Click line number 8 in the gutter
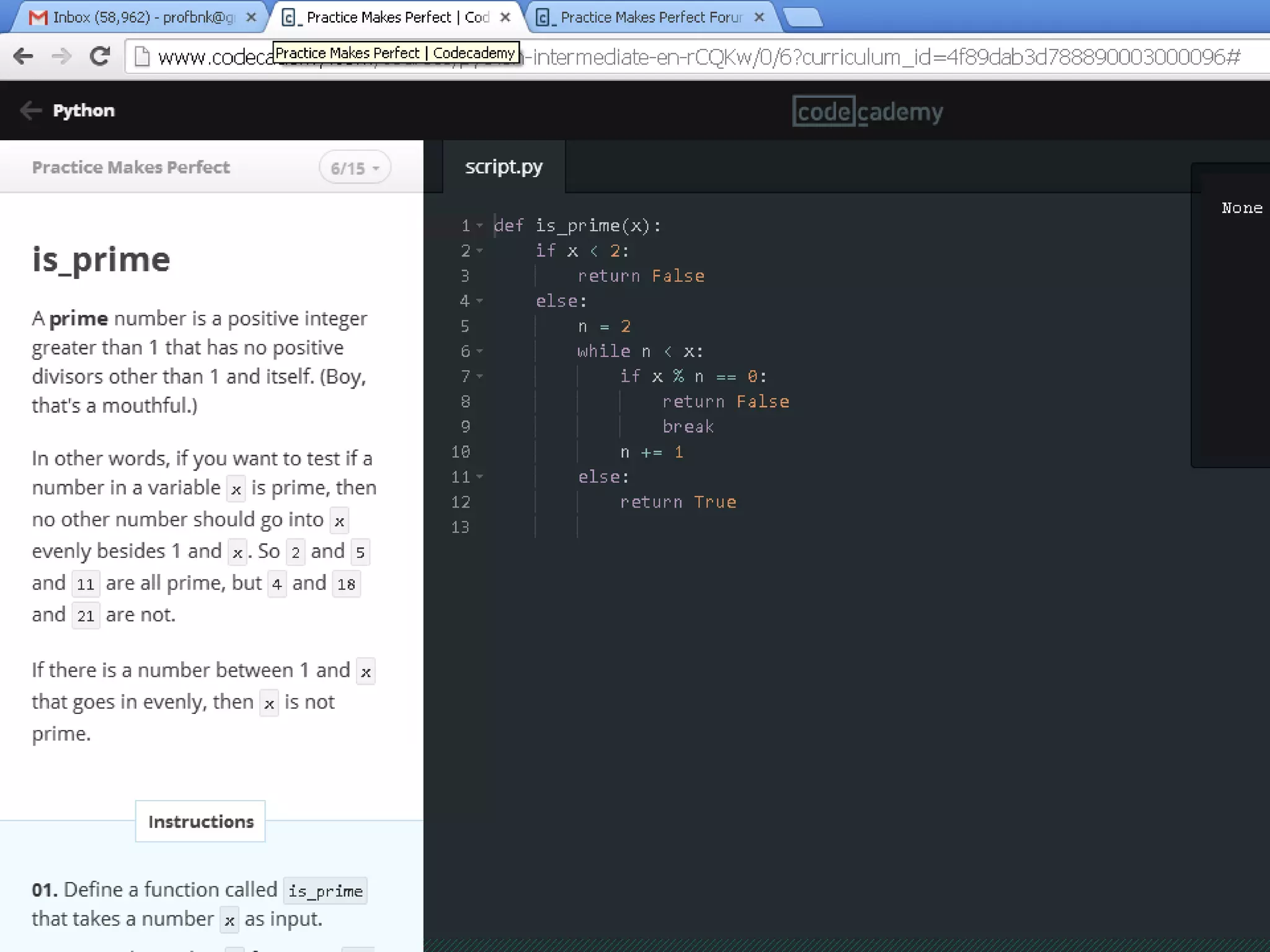 [465, 402]
